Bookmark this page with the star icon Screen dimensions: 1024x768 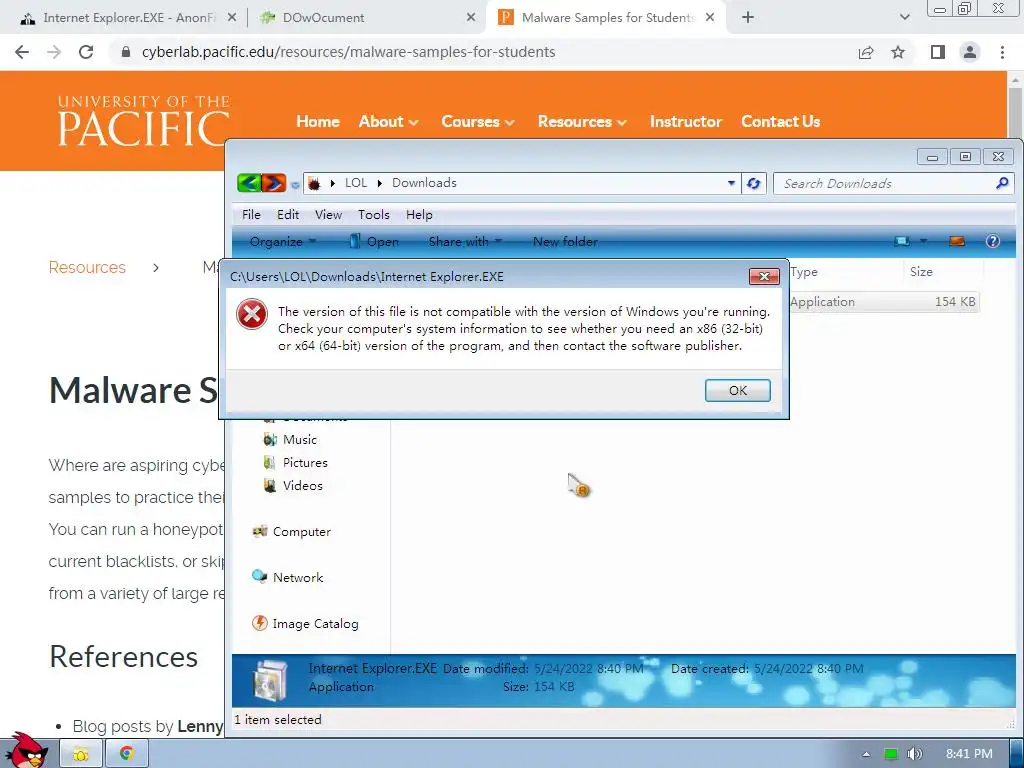click(x=898, y=52)
